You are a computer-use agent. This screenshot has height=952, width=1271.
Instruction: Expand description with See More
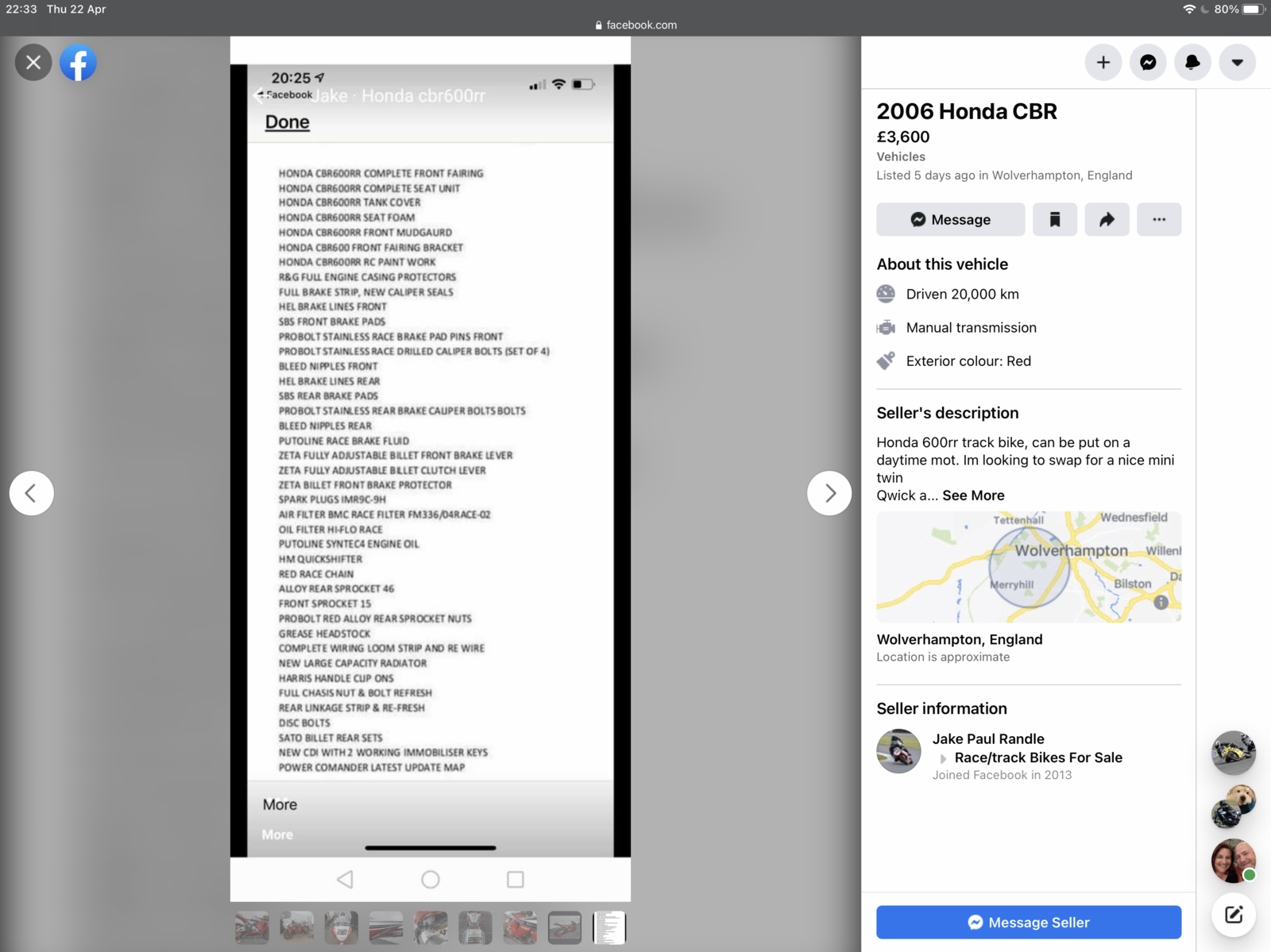click(973, 495)
